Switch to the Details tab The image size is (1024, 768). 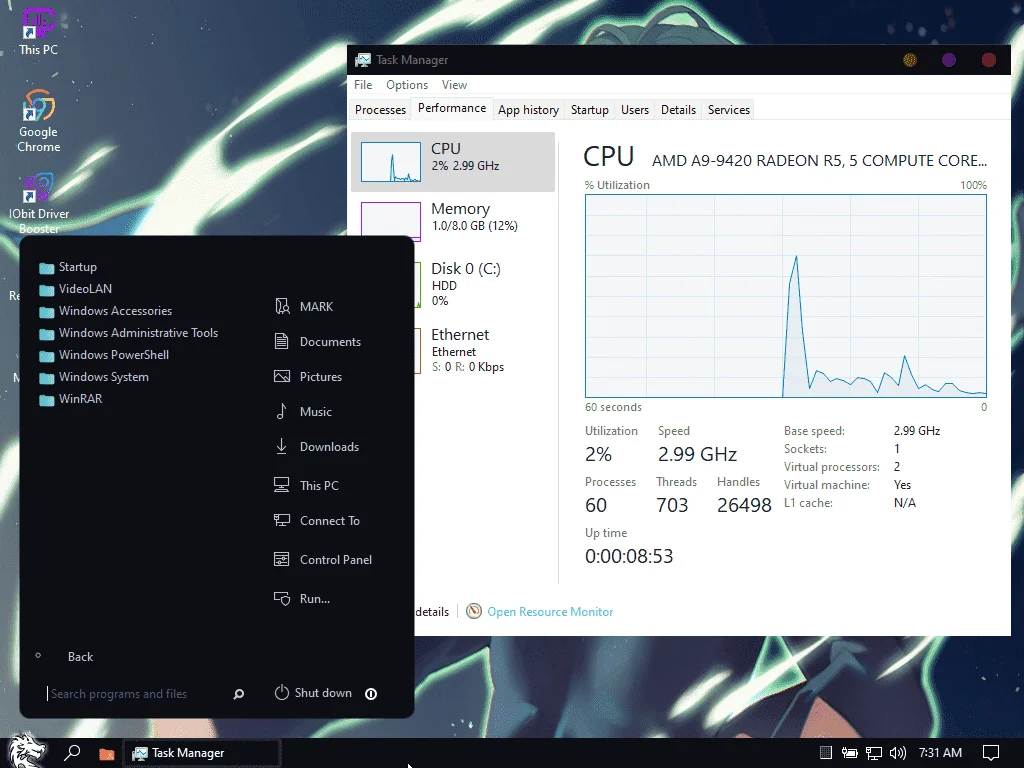(x=678, y=110)
